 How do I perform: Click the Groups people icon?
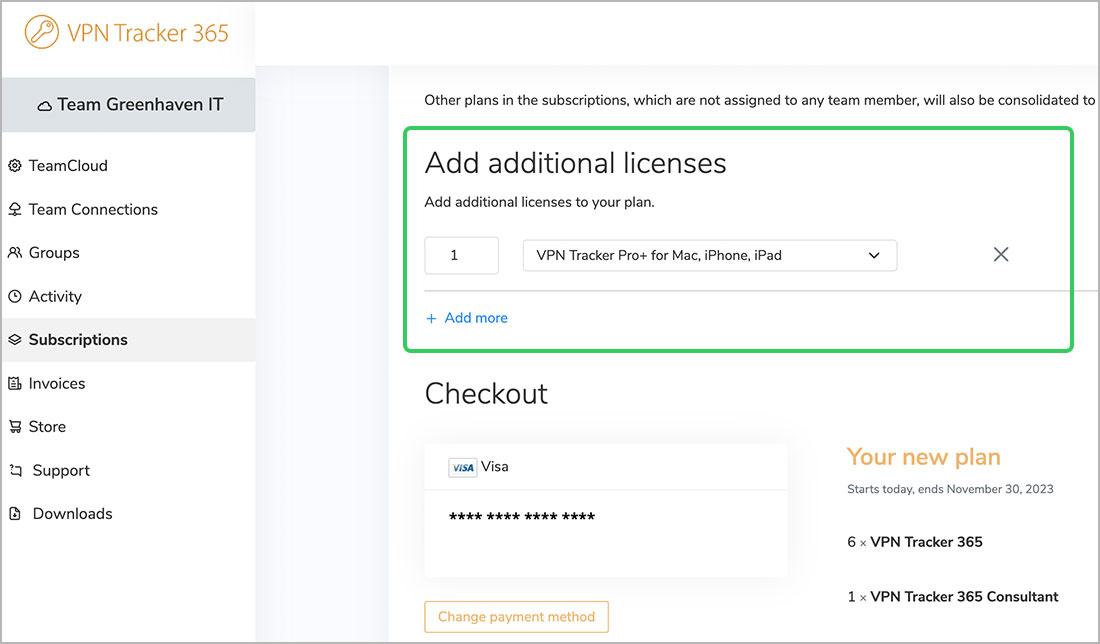click(14, 253)
